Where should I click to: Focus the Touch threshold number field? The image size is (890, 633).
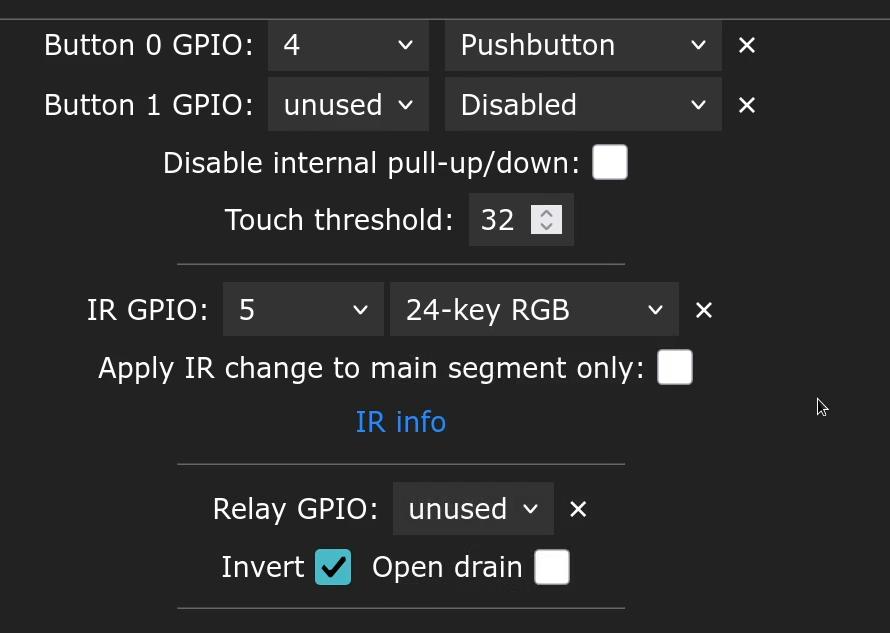tap(521, 220)
